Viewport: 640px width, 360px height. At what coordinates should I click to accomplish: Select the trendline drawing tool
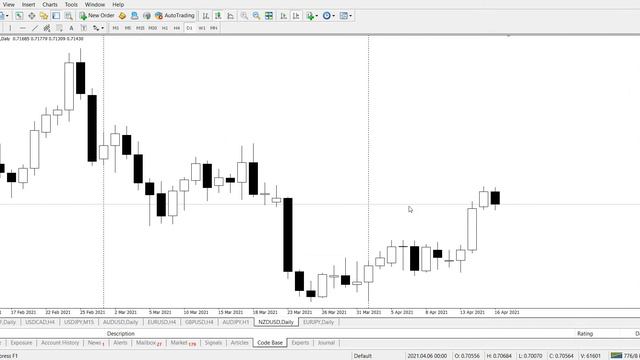click(35, 28)
